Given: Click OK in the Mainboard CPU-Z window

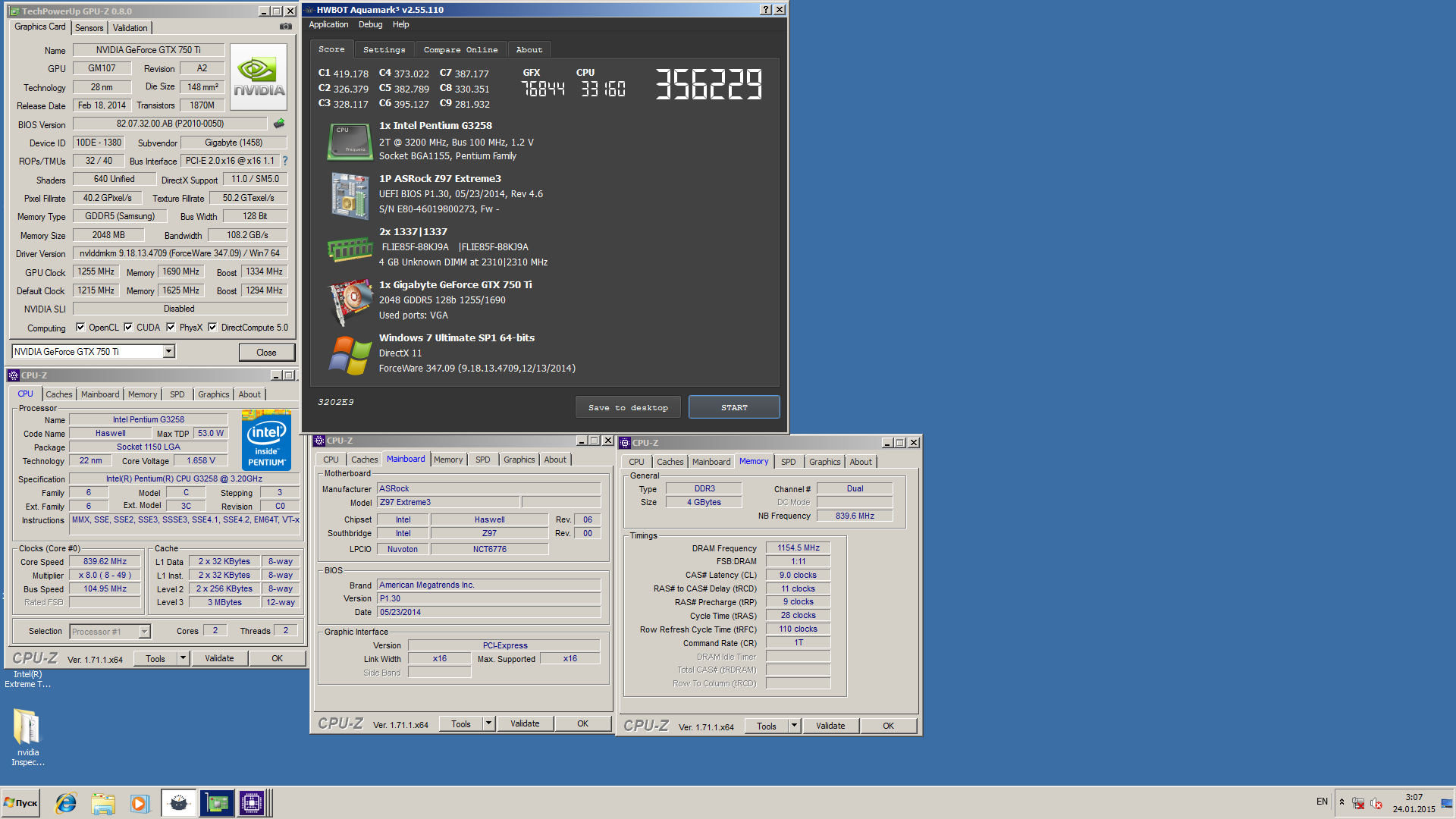Looking at the screenshot, I should tap(582, 723).
